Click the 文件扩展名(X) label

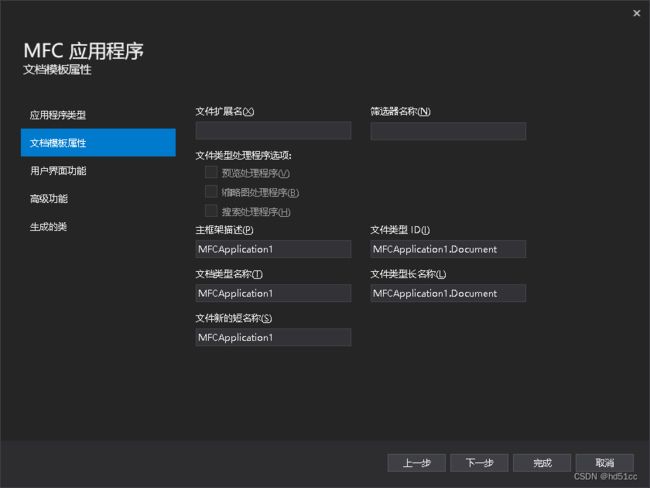[225, 112]
